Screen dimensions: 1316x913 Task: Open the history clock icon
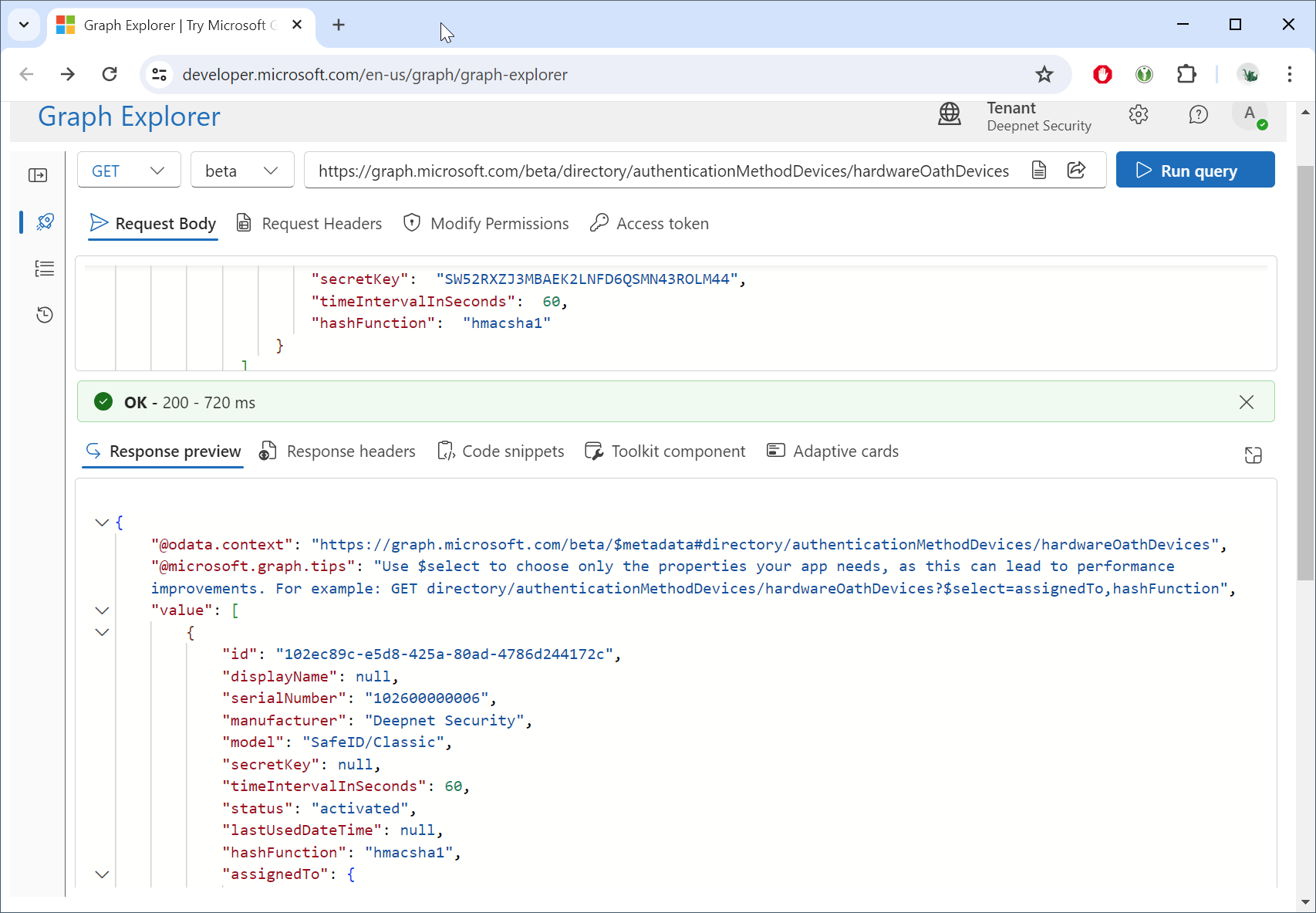pyautogui.click(x=45, y=315)
